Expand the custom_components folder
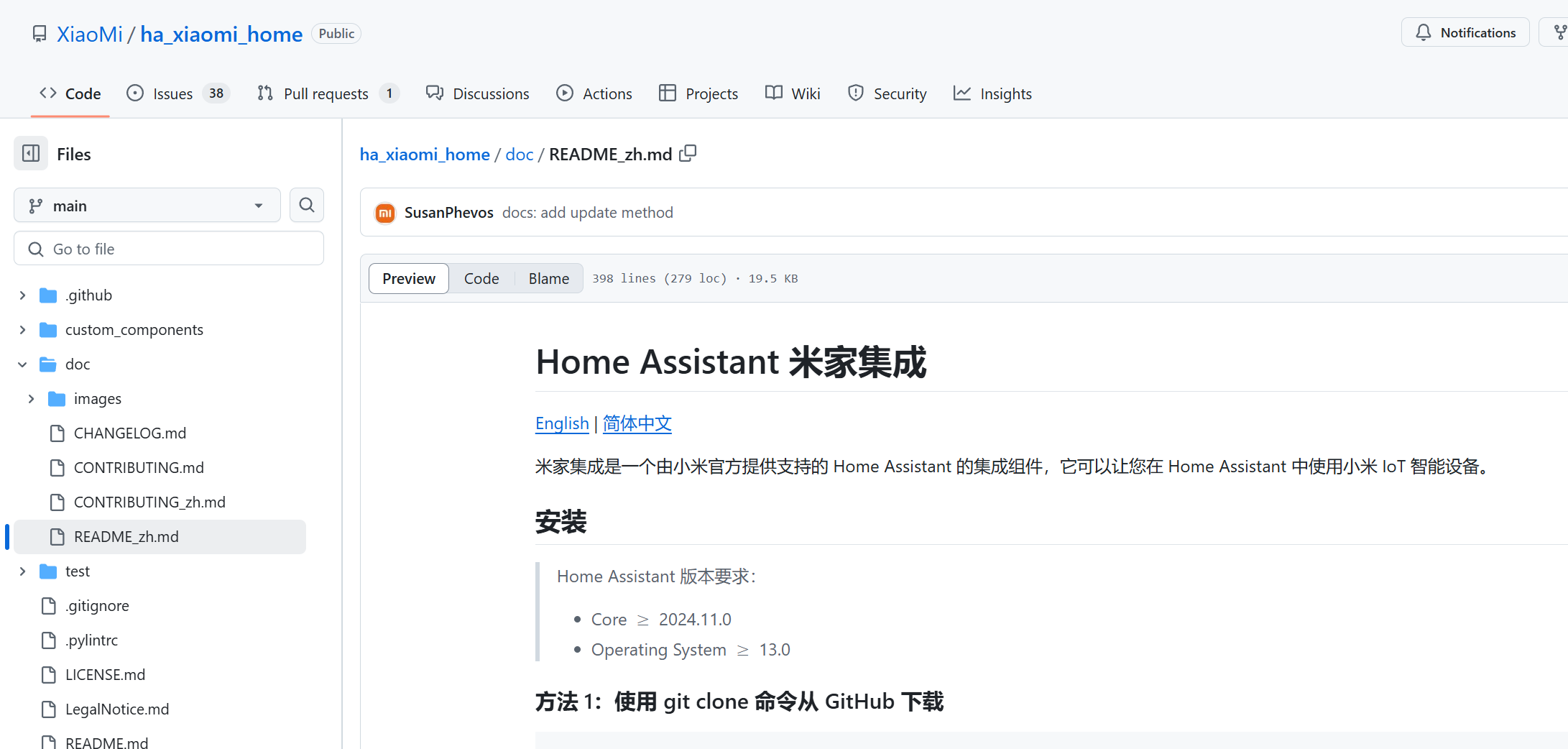 (x=22, y=330)
